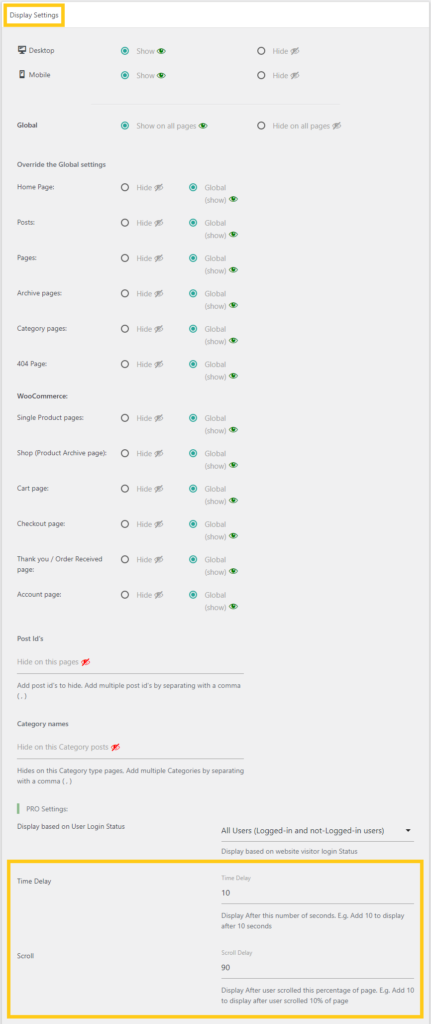Click green eye icon beside Desktop Show

tap(161, 51)
